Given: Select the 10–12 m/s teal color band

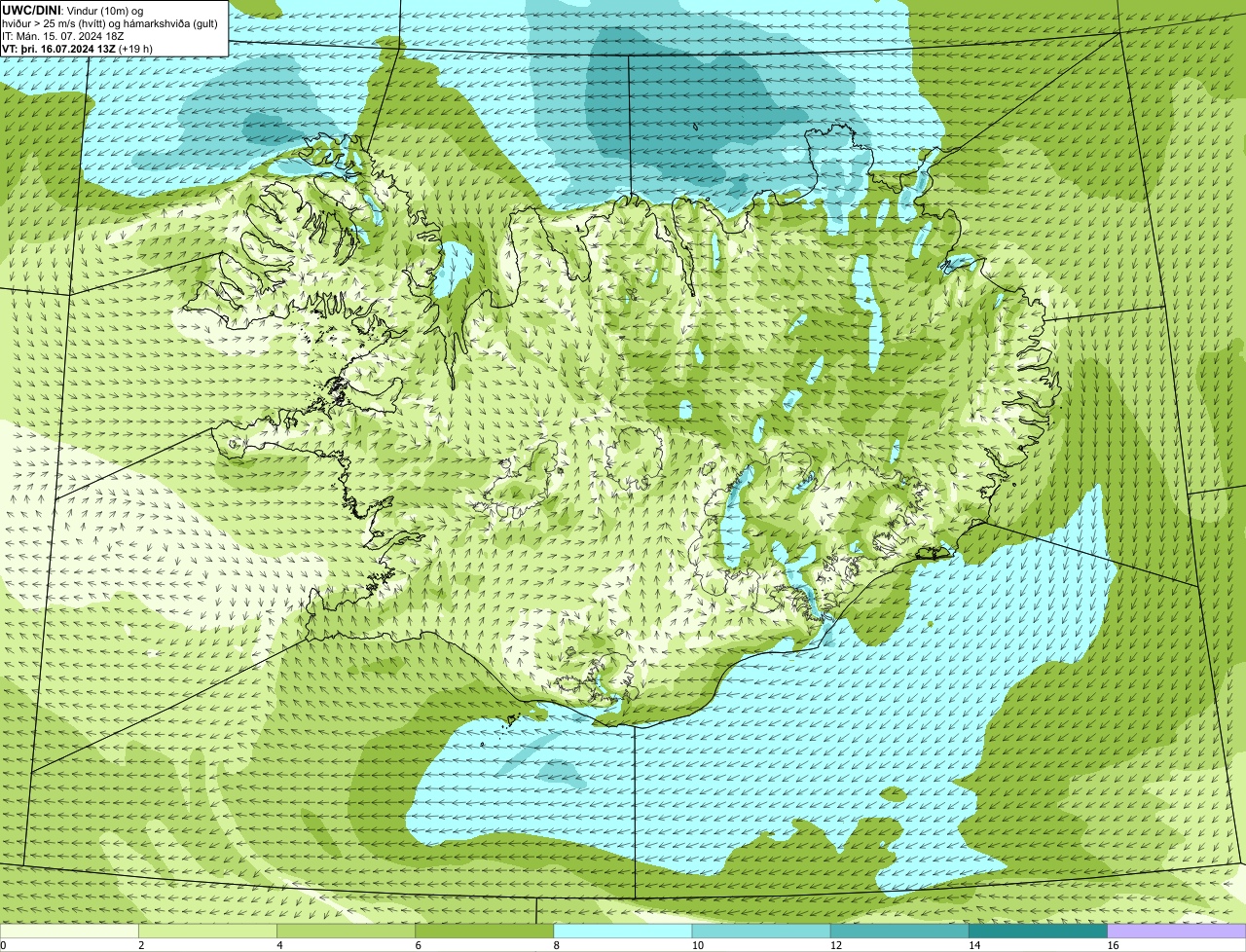Looking at the screenshot, I should [x=761, y=932].
